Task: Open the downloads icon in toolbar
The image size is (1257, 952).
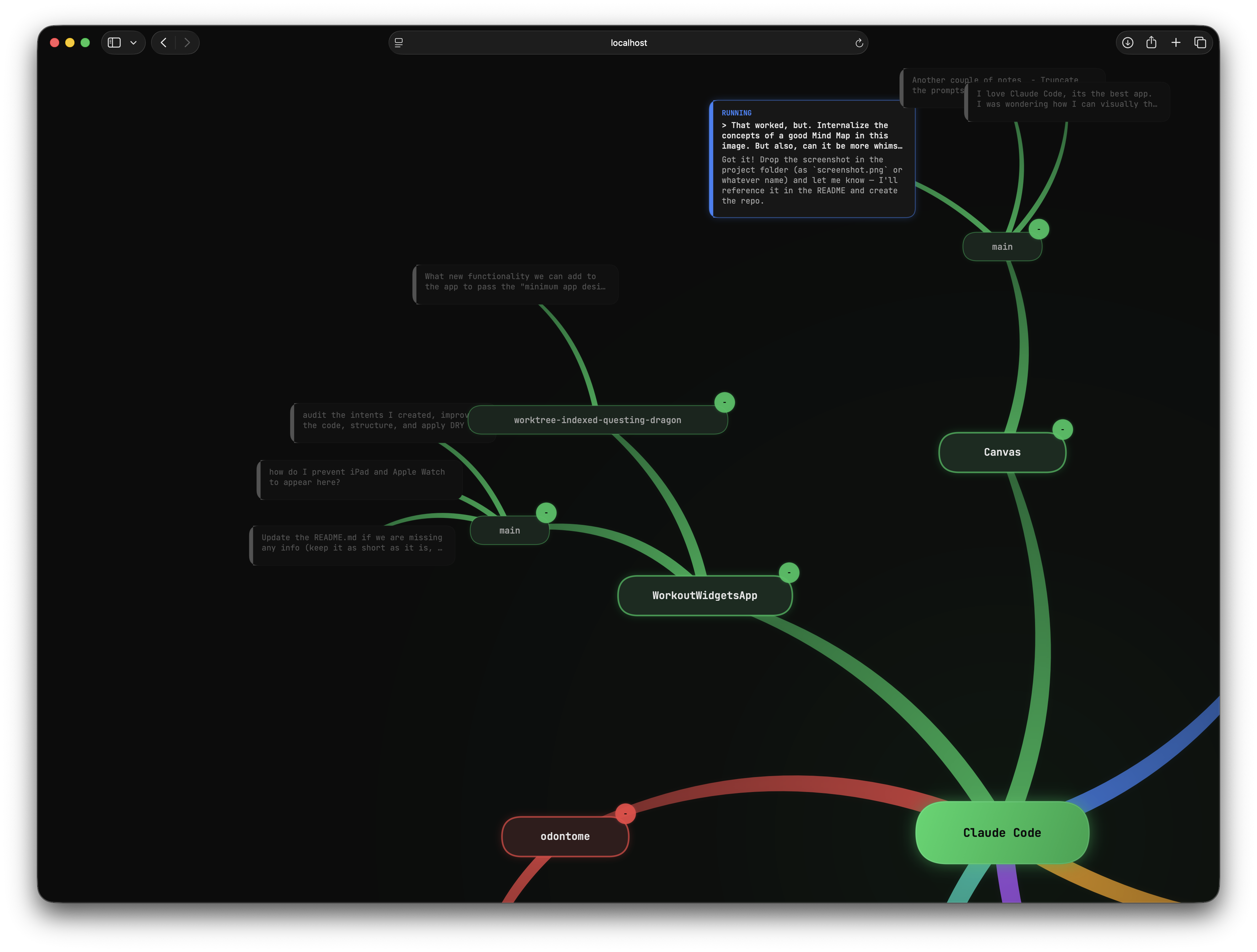Action: 1128,43
